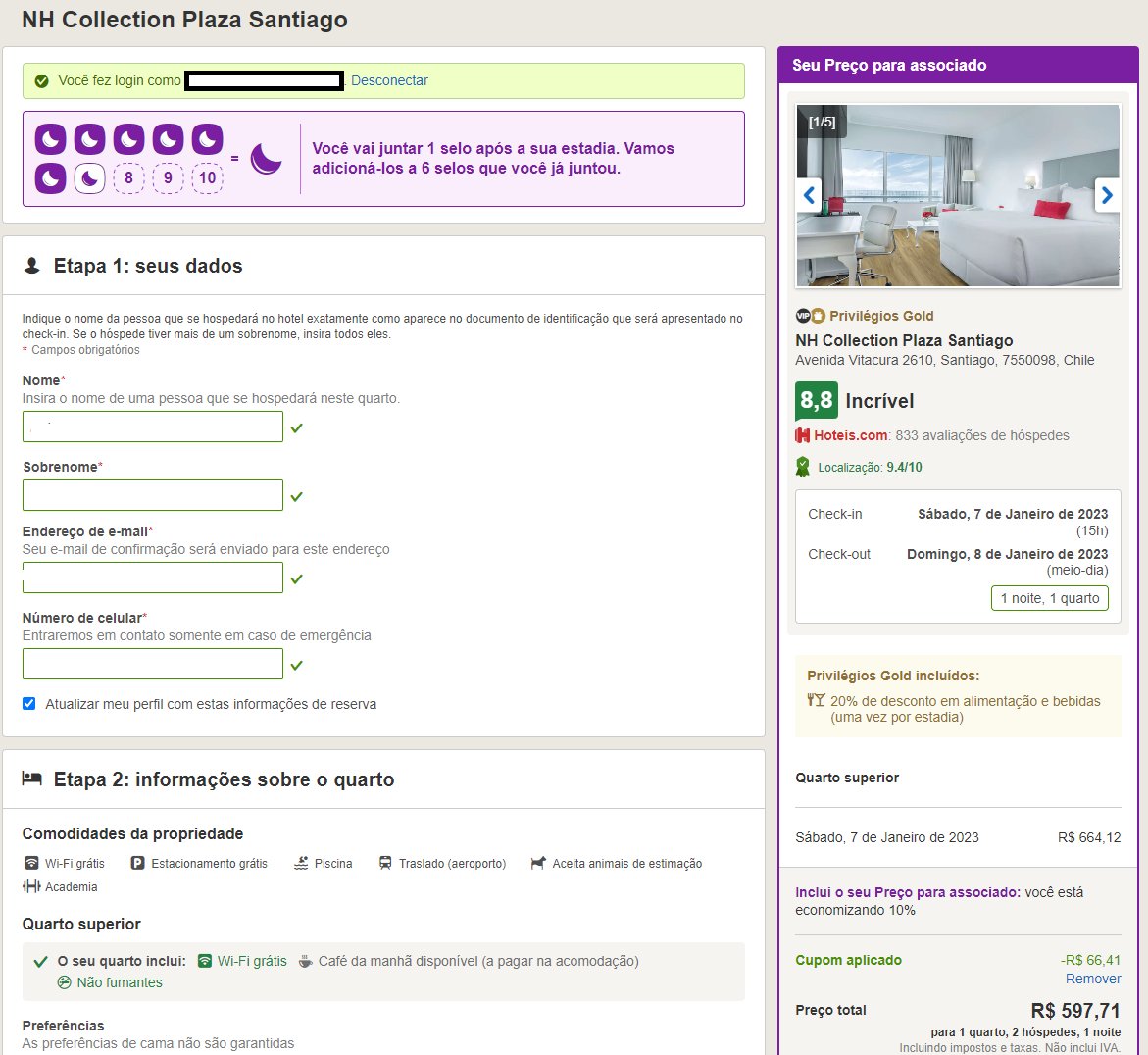The image size is (1148, 1055).
Task: Click the stamp placeholder number 8
Action: pyautogui.click(x=128, y=177)
